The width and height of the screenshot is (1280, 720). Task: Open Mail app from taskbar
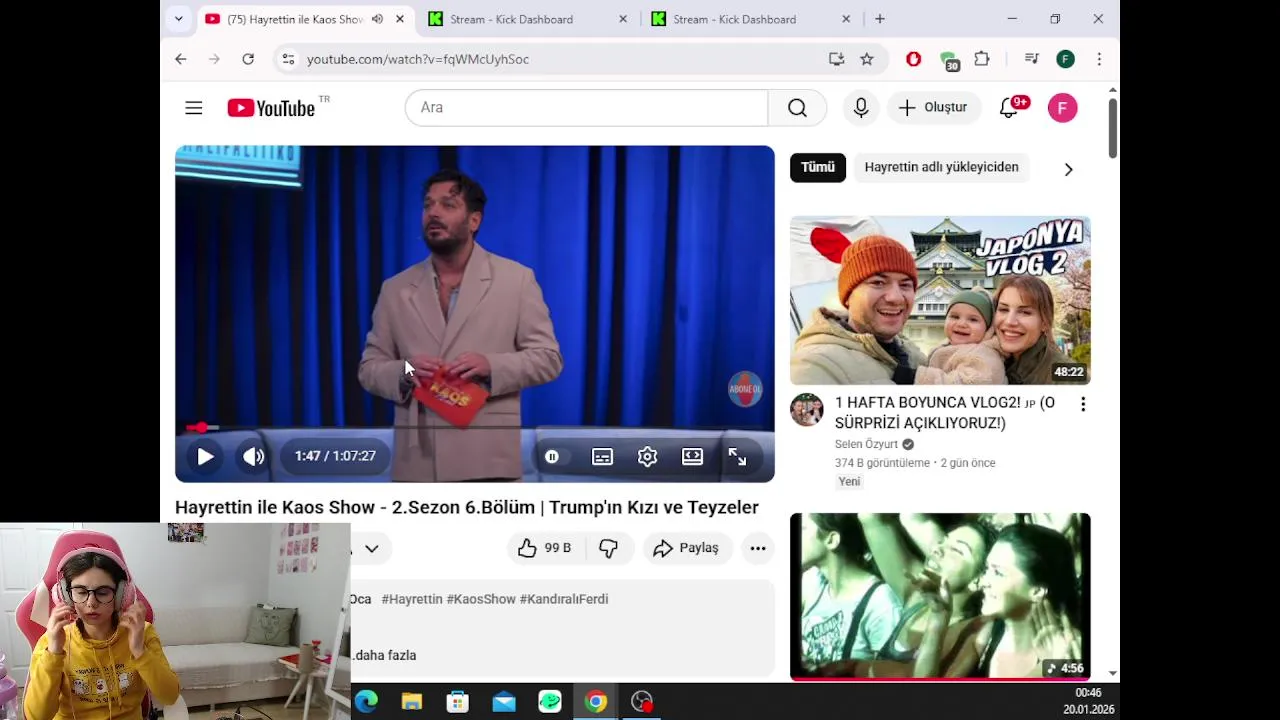504,702
